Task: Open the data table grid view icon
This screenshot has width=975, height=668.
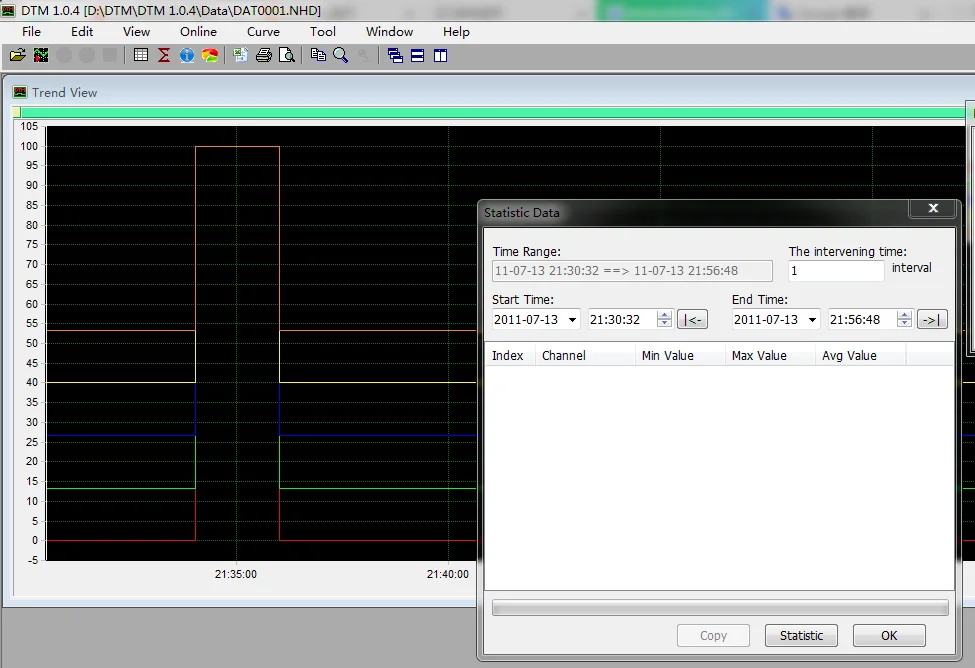Action: point(141,55)
